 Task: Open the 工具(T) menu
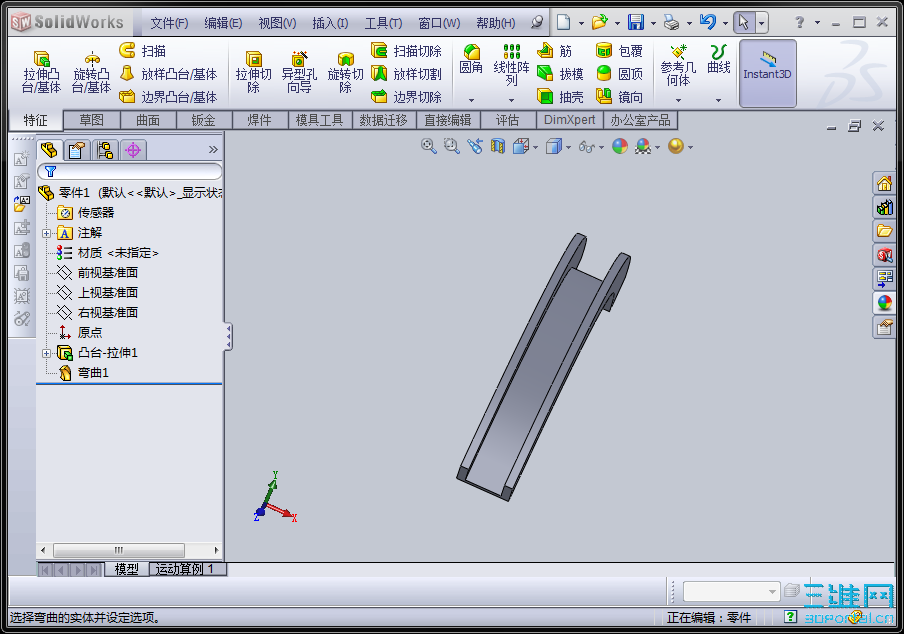383,23
